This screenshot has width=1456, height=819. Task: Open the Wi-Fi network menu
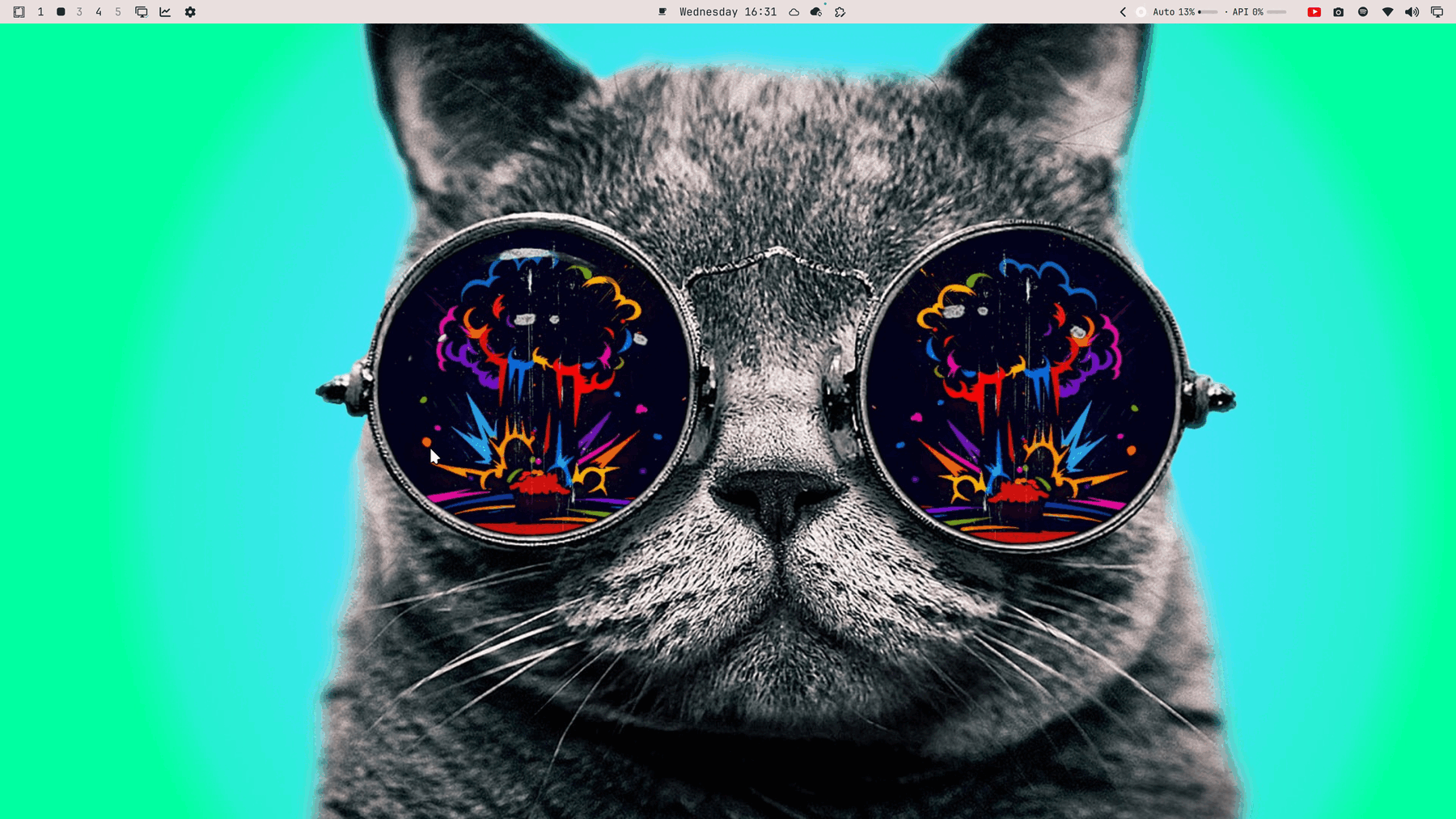[x=1388, y=12]
